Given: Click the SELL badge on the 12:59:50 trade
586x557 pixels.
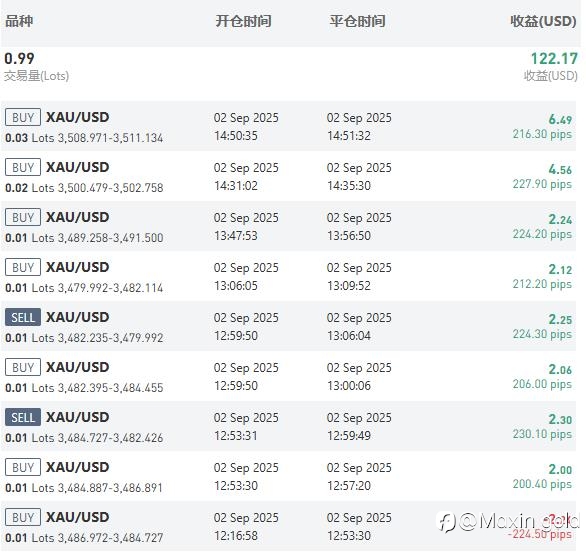Looking at the screenshot, I should [23, 317].
